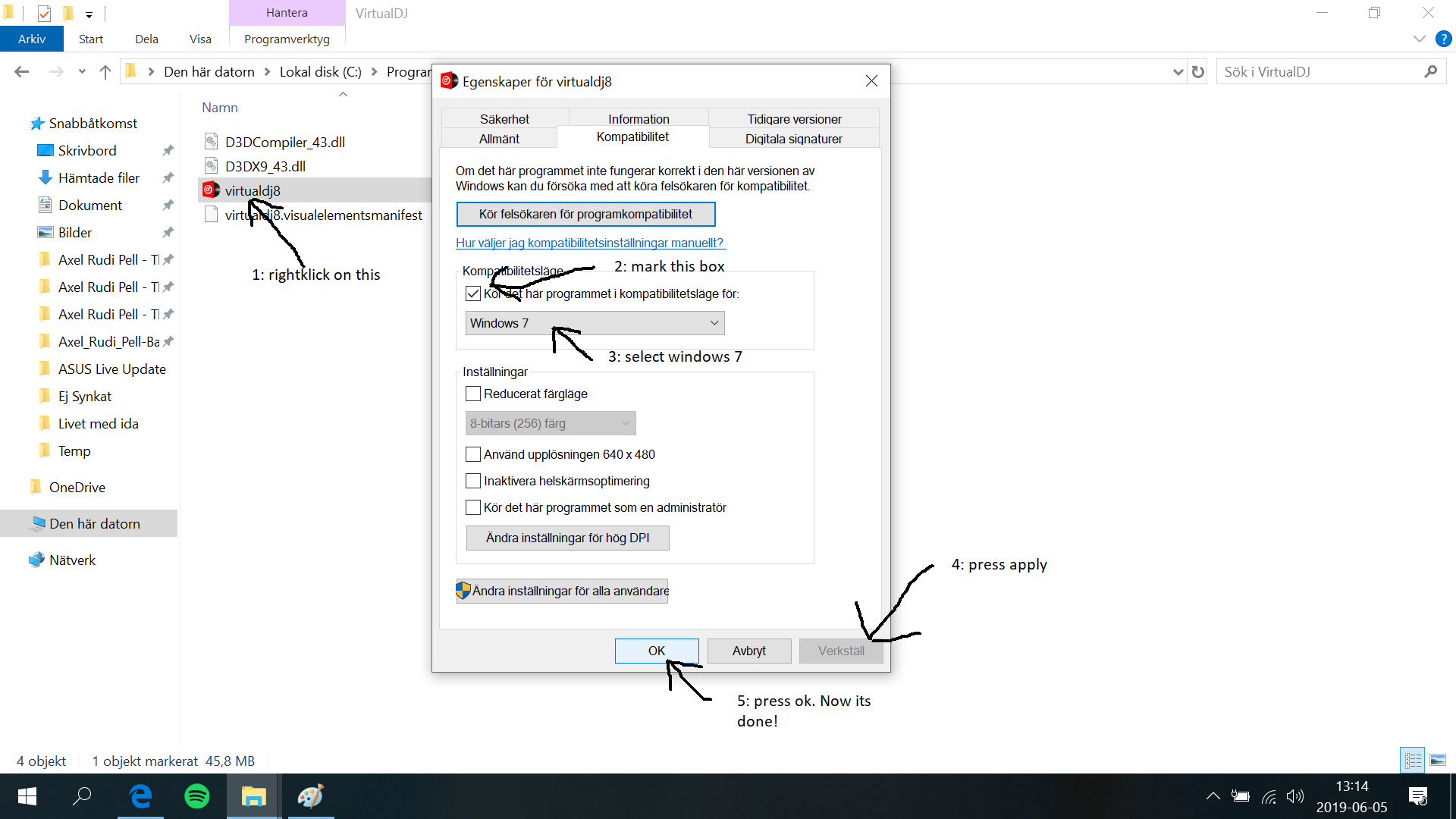Switch to details view layout icon
The image size is (1456, 819).
(x=1413, y=760)
